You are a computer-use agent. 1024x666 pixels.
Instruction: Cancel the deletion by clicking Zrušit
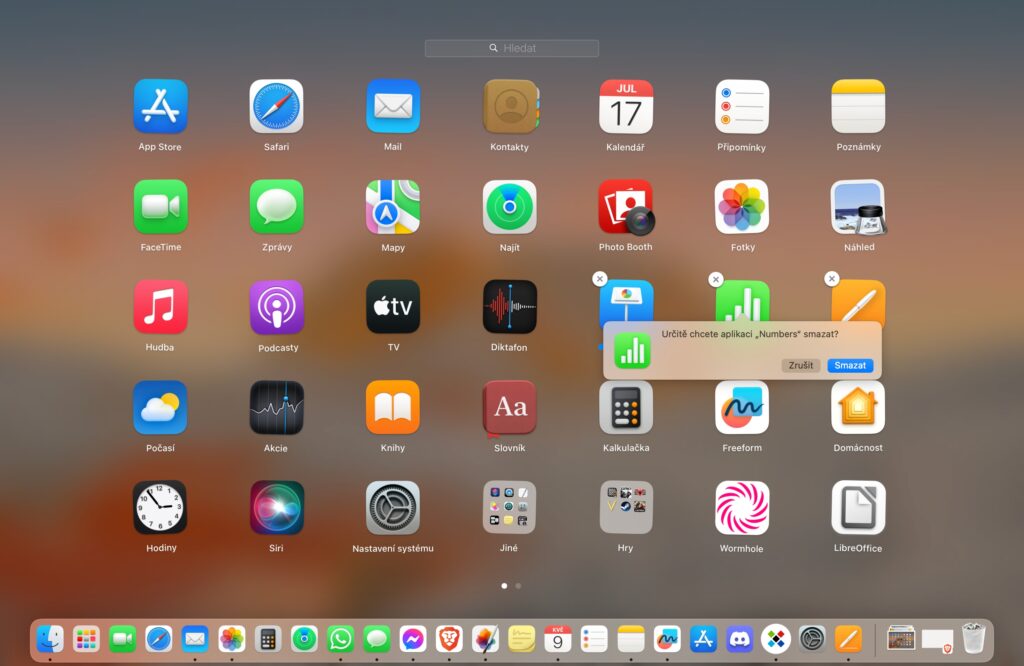click(800, 366)
